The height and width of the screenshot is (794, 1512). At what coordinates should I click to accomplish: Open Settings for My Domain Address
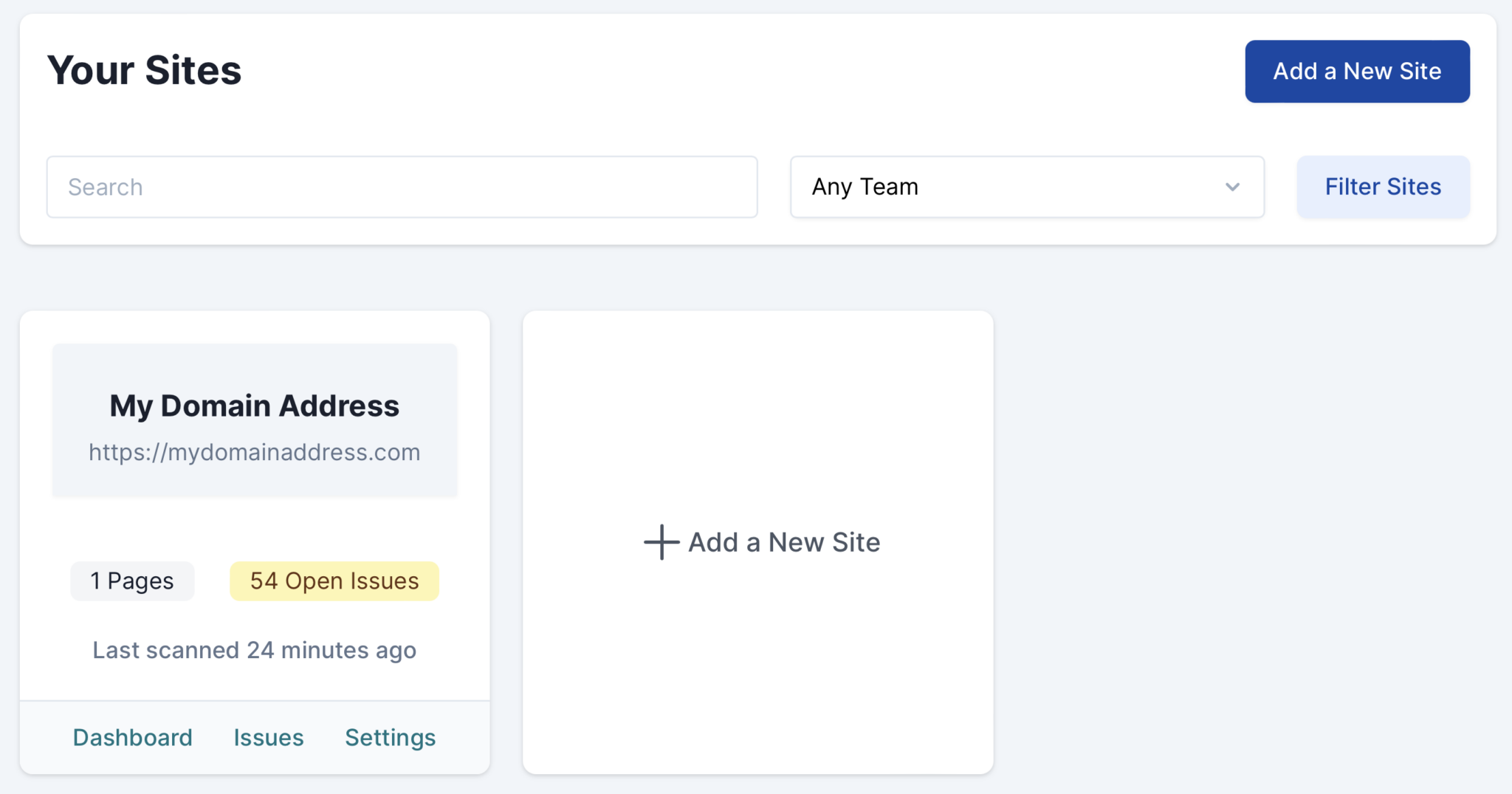[x=390, y=736]
